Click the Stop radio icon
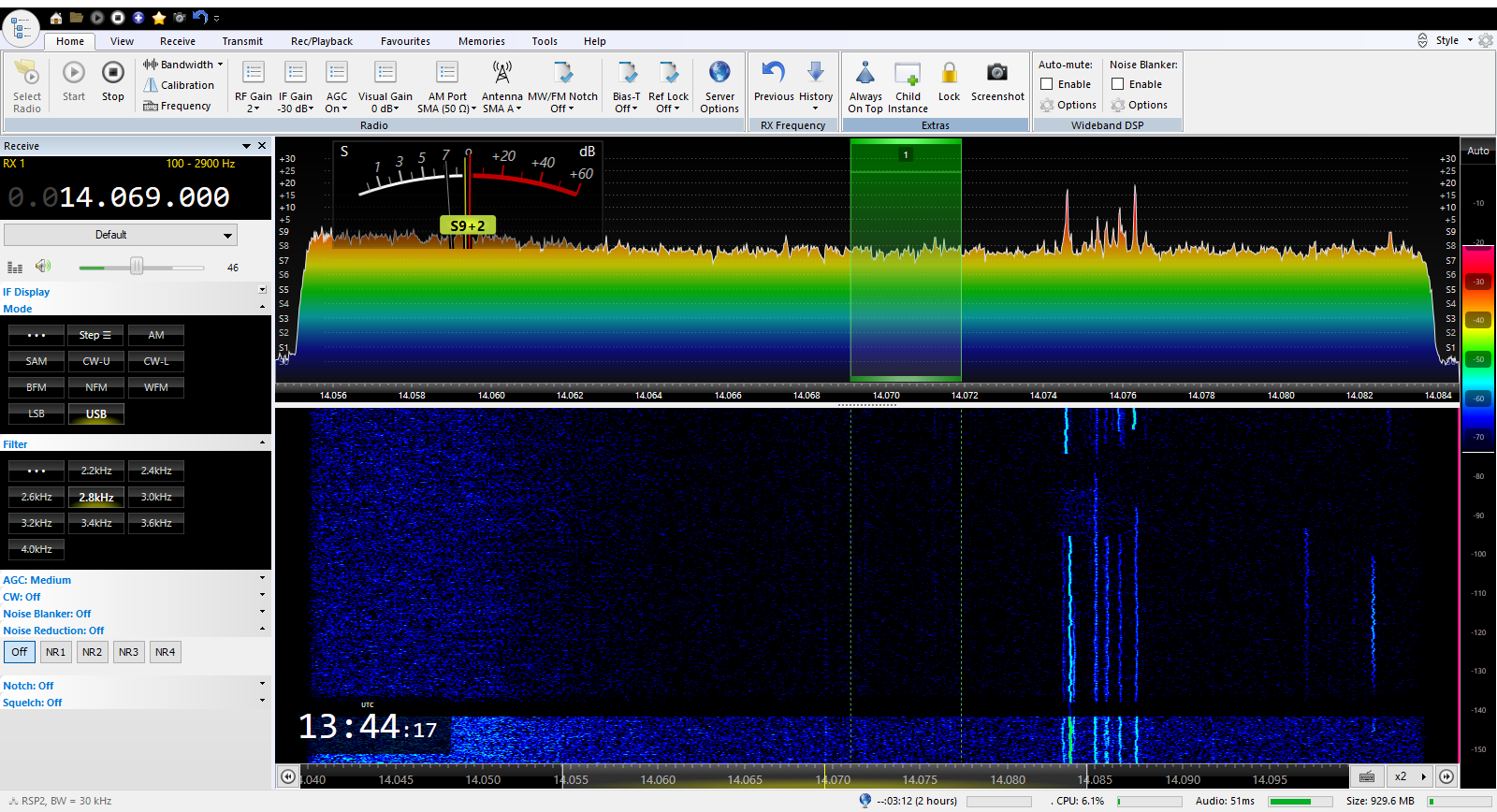Viewport: 1497px width, 812px height. (x=112, y=74)
